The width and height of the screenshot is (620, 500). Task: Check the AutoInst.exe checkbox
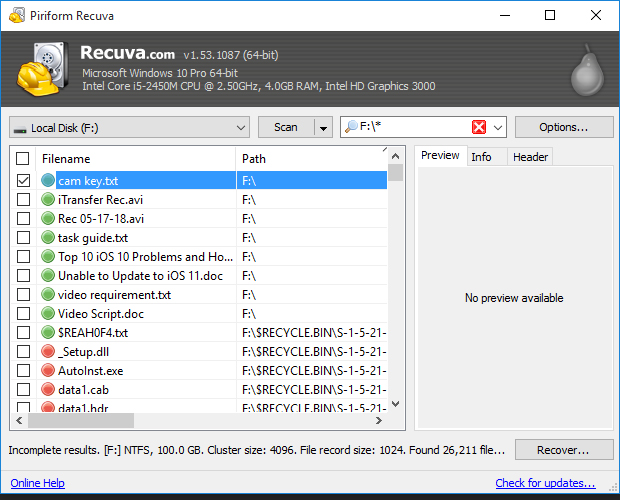coord(23,370)
